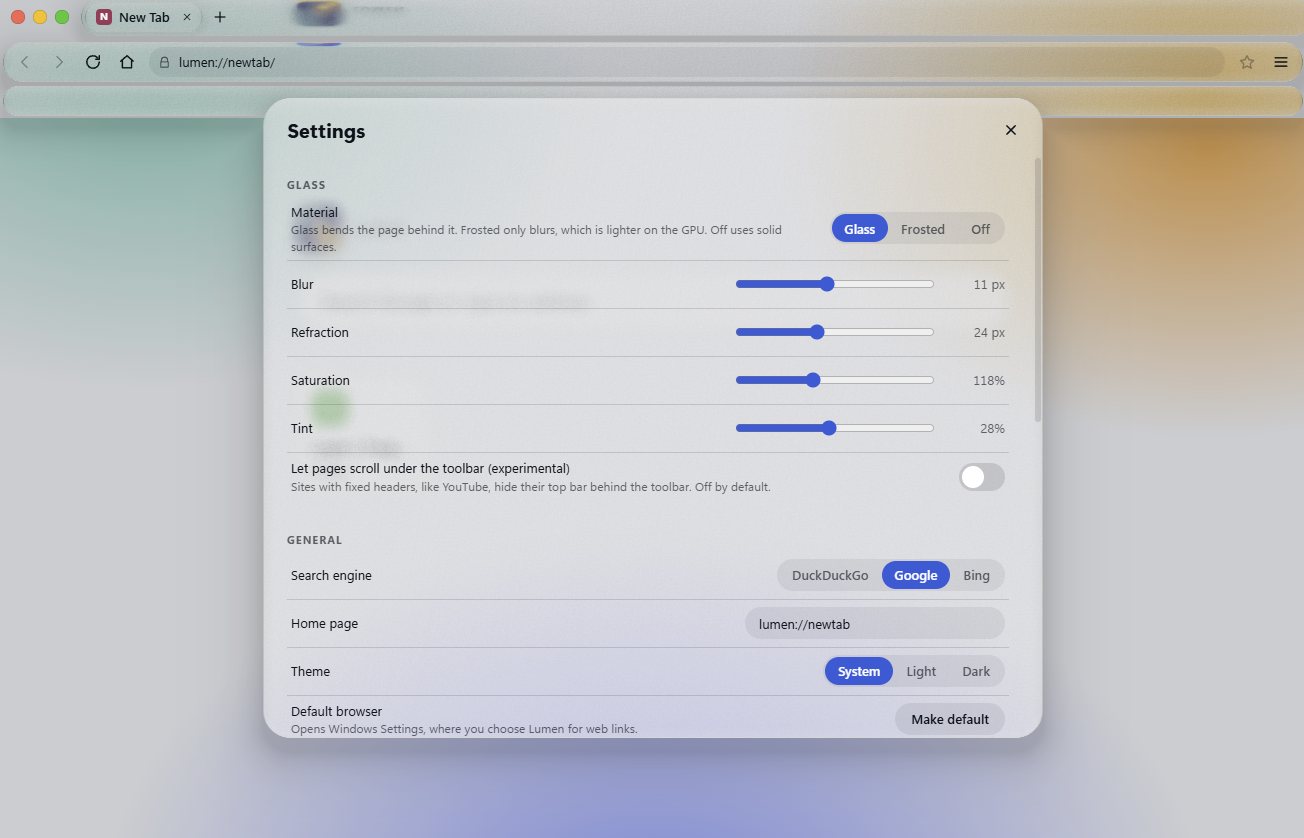Click the Make default button

pos(950,719)
